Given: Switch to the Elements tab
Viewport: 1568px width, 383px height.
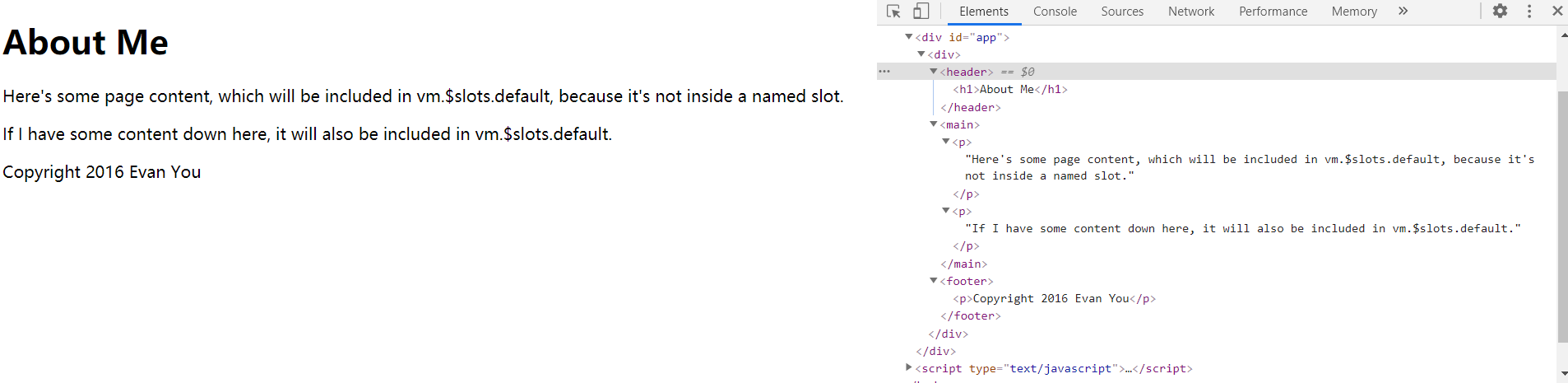Looking at the screenshot, I should (x=984, y=12).
